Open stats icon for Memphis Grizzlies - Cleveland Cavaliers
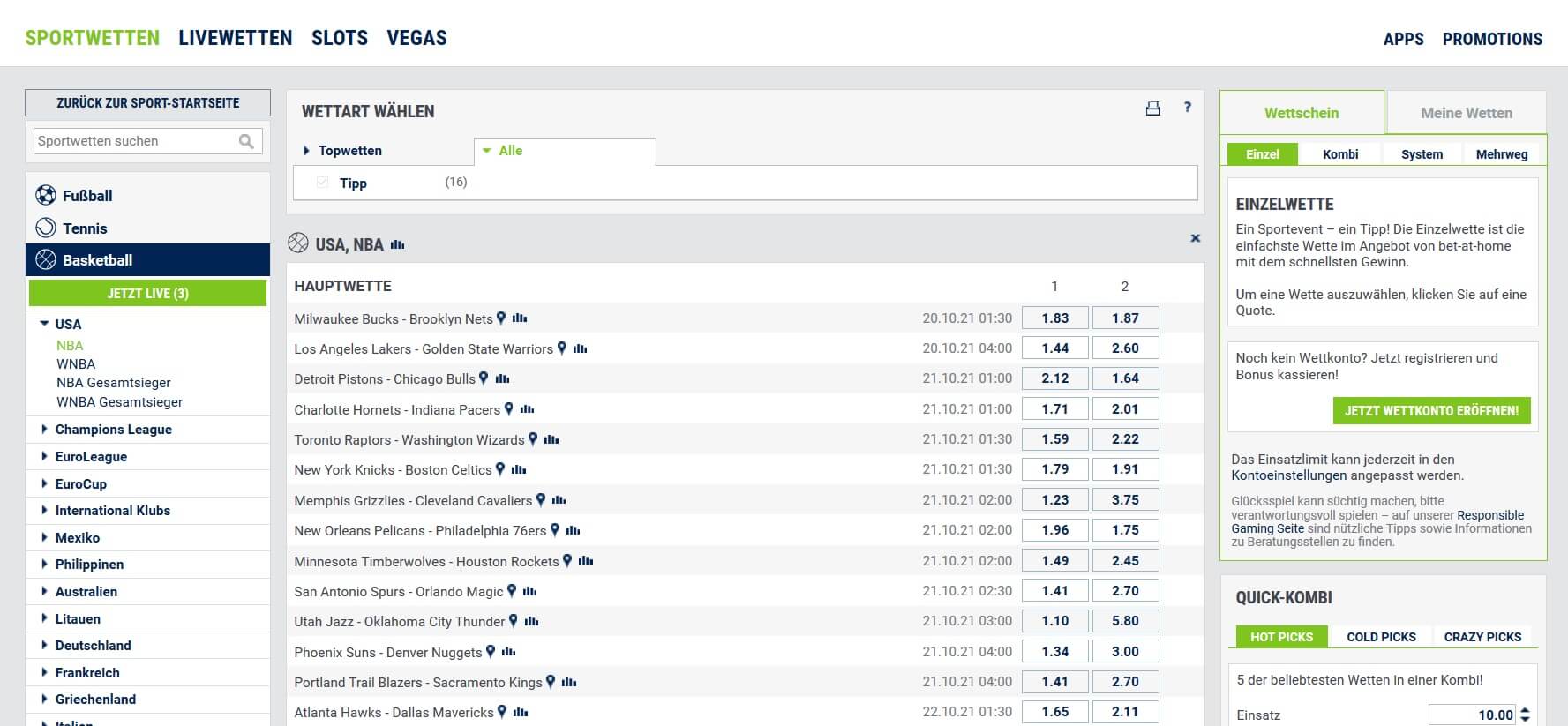This screenshot has height=726, width=1568. pyautogui.click(x=559, y=500)
